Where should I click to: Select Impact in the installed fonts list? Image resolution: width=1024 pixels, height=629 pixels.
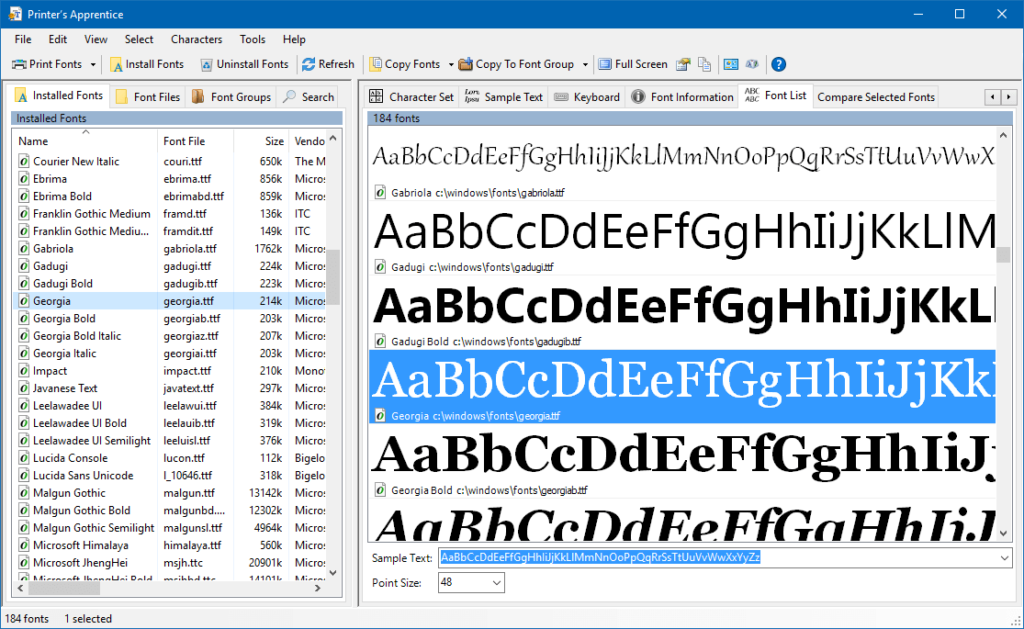click(x=50, y=370)
